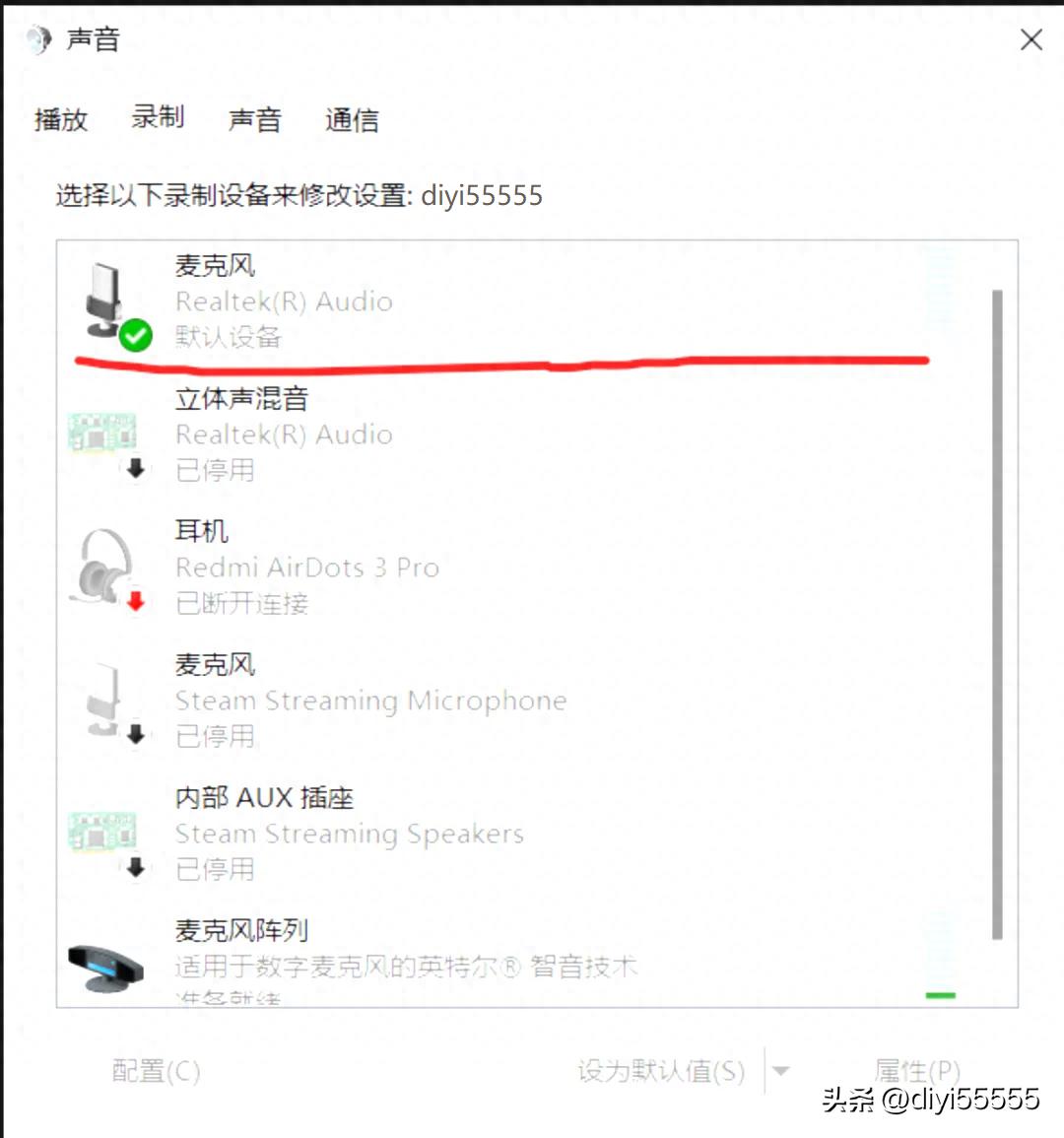The height and width of the screenshot is (1138, 1064).
Task: Select the Internal AUX jack card icon
Action: pos(102,831)
